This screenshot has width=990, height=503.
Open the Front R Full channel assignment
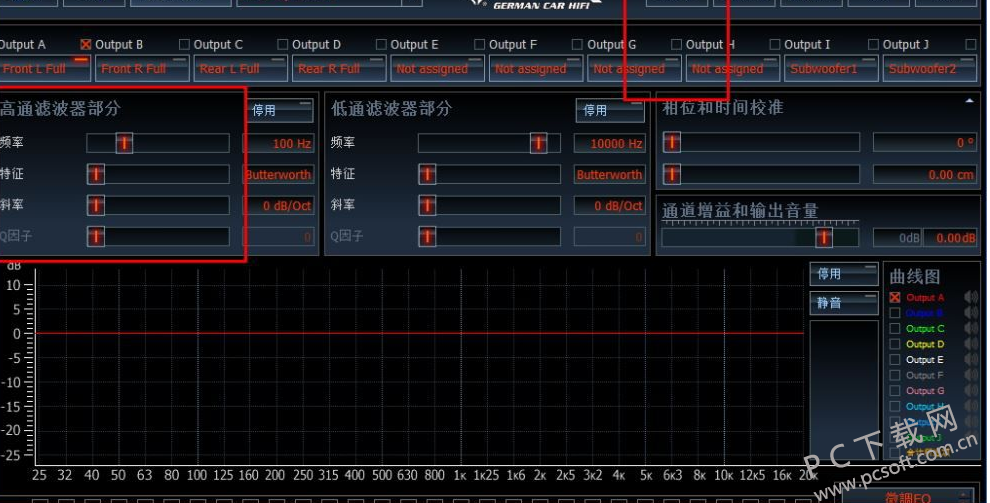tap(142, 68)
